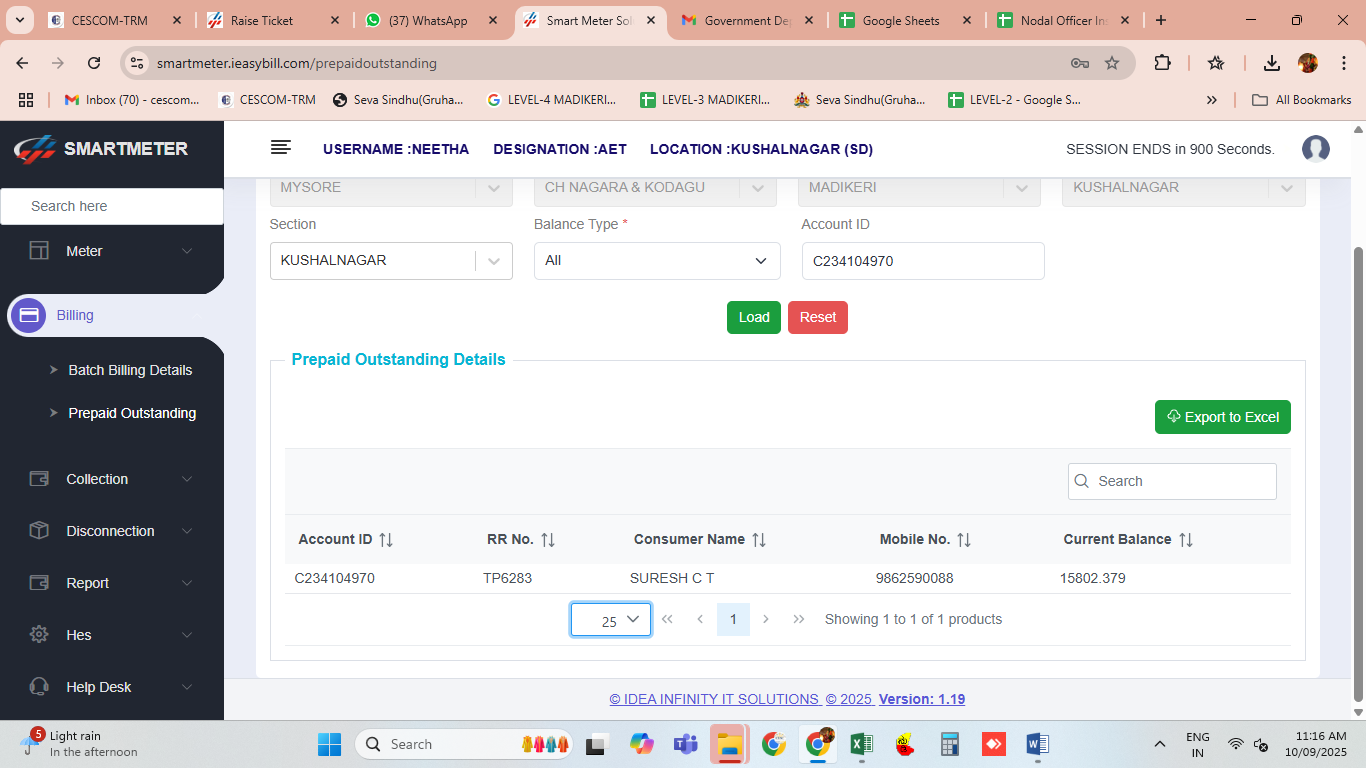The width and height of the screenshot is (1366, 768).
Task: Expand the Meter menu chevron
Action: point(187,251)
